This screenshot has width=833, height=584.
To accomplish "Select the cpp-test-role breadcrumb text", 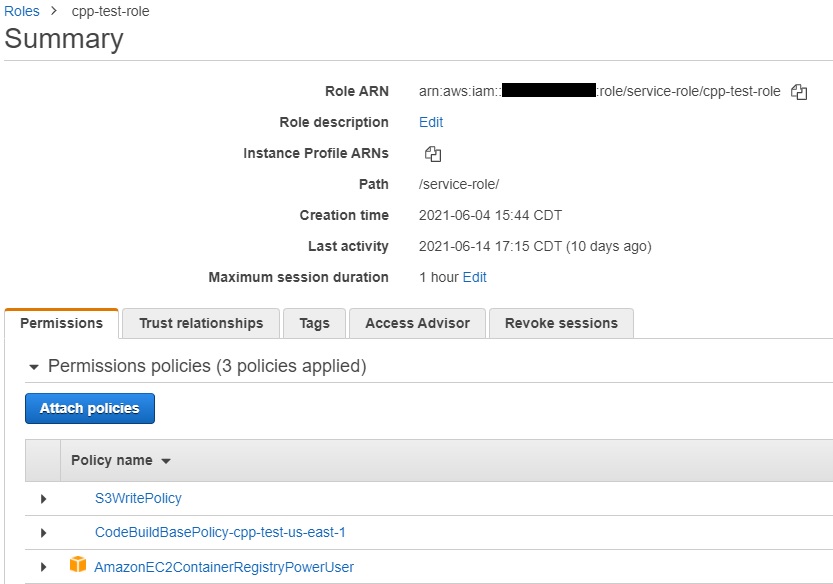I will [x=110, y=11].
